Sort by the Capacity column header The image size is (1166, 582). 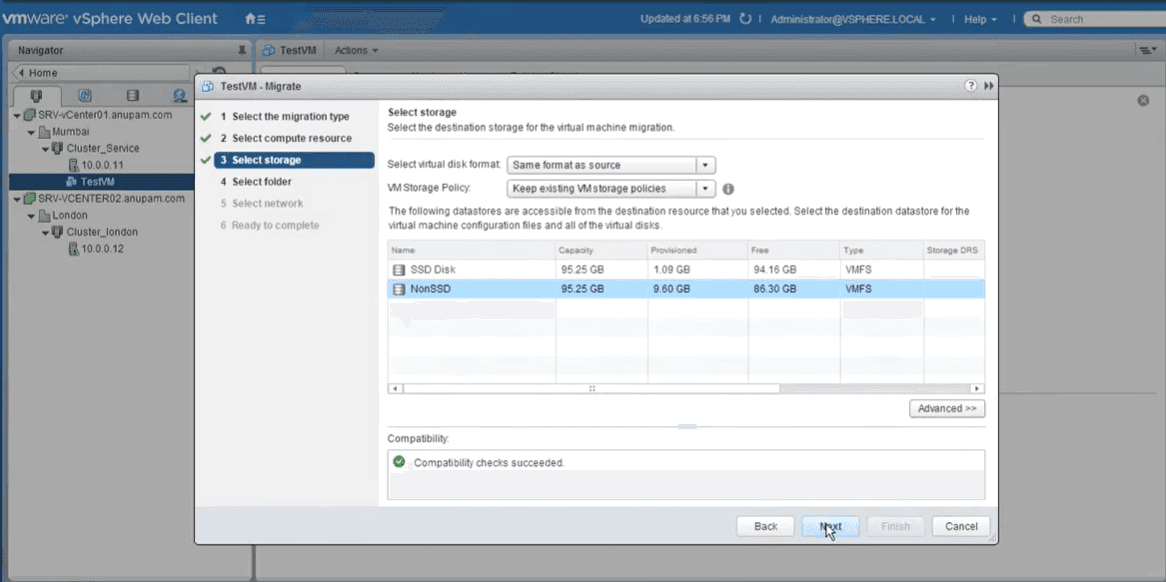[601, 250]
